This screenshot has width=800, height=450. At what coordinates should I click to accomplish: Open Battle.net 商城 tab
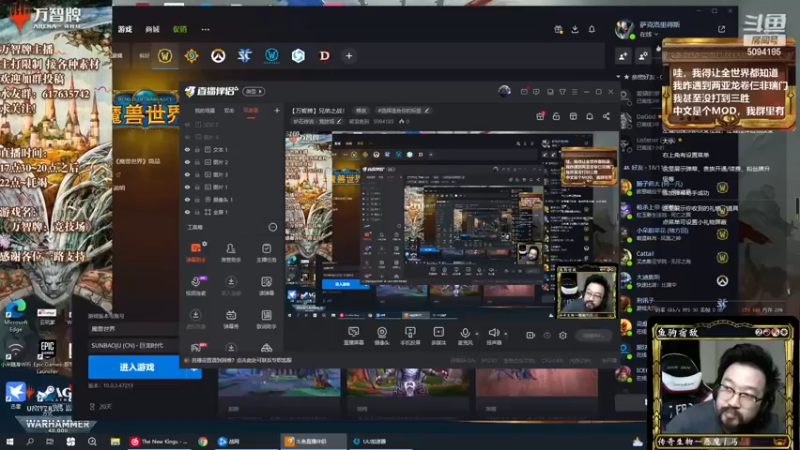153,29
